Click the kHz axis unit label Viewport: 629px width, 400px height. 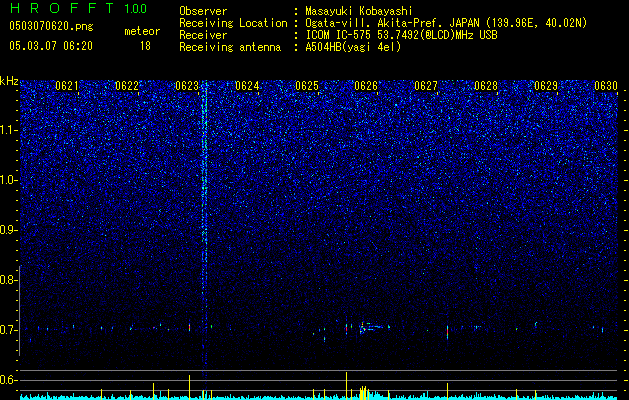click(9, 81)
